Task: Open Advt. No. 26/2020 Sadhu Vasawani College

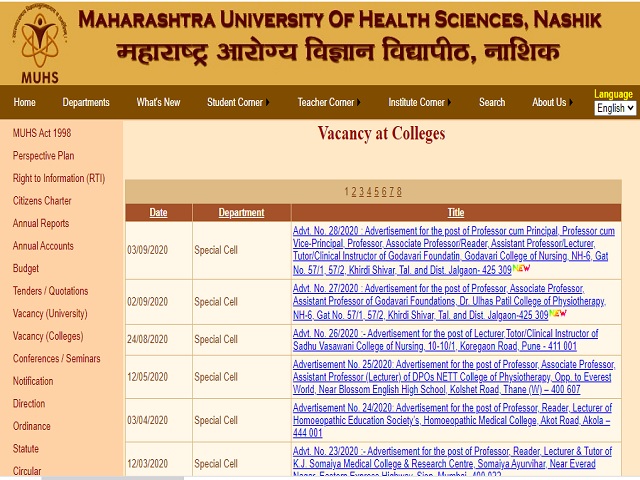Action: point(445,340)
